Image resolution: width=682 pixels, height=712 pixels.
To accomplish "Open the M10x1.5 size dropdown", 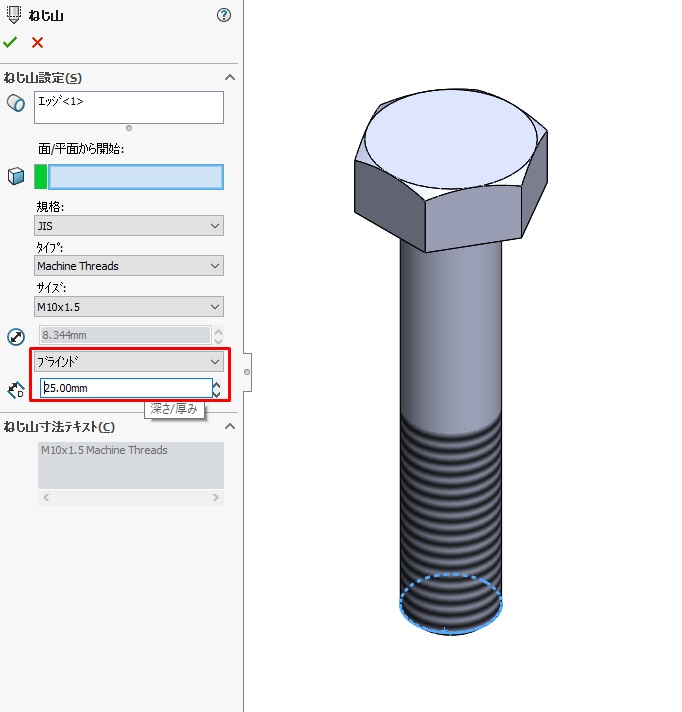I will (x=128, y=307).
